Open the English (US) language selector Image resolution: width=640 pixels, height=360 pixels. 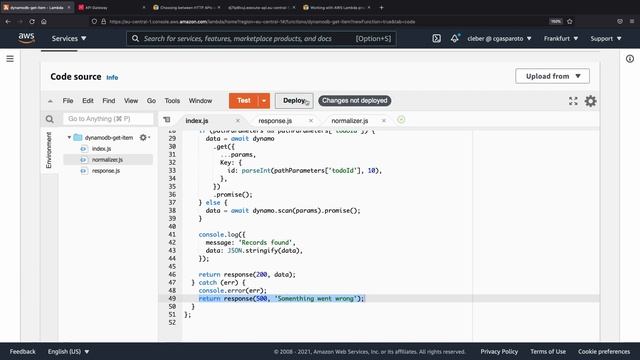(68, 351)
